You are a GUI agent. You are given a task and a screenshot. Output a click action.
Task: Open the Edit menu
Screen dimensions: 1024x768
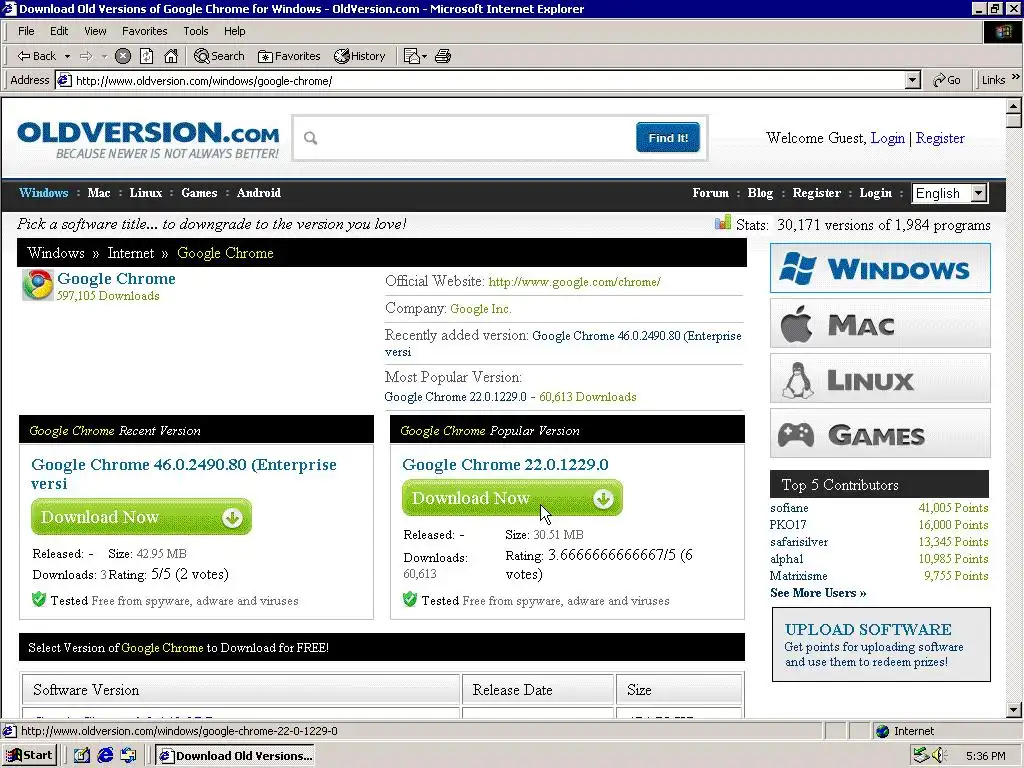[59, 31]
